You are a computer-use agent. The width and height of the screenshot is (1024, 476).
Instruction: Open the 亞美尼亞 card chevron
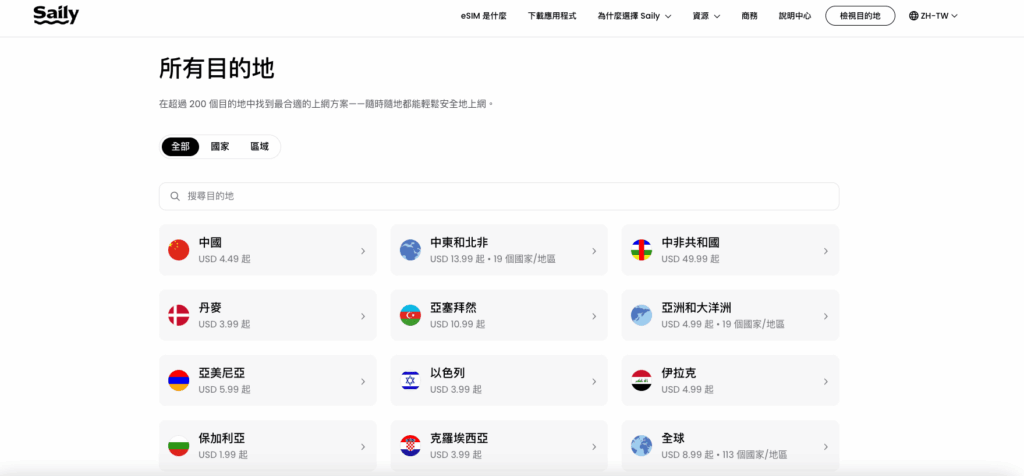pos(363,381)
